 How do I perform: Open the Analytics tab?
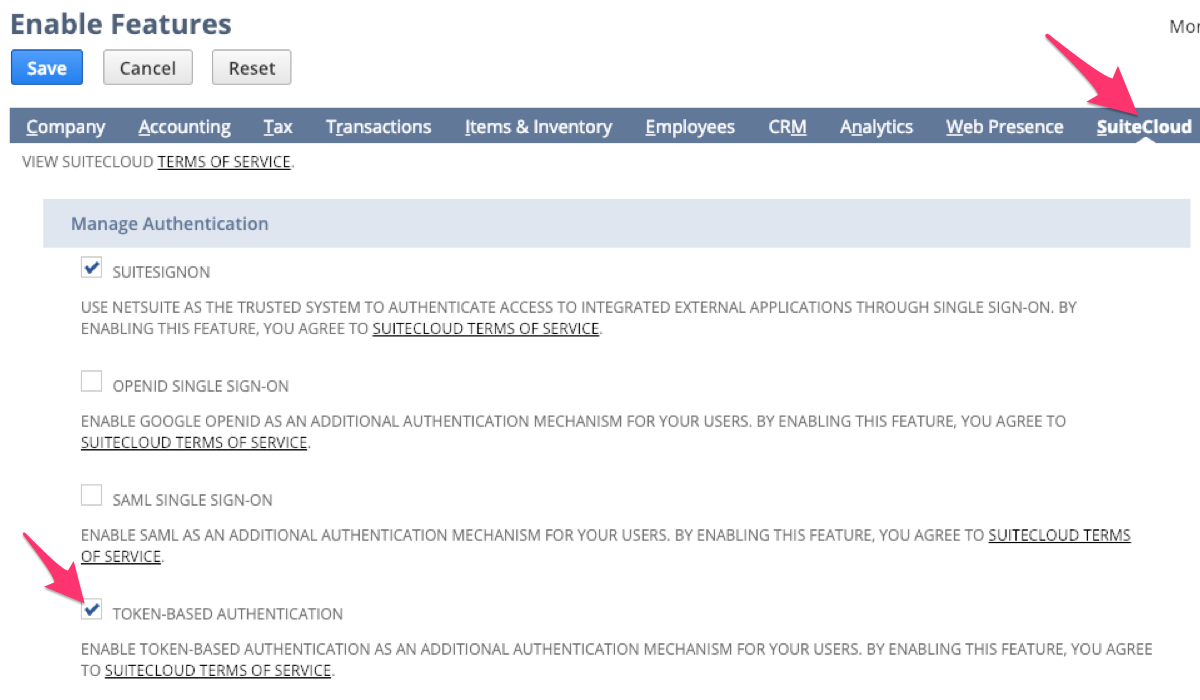click(x=877, y=127)
